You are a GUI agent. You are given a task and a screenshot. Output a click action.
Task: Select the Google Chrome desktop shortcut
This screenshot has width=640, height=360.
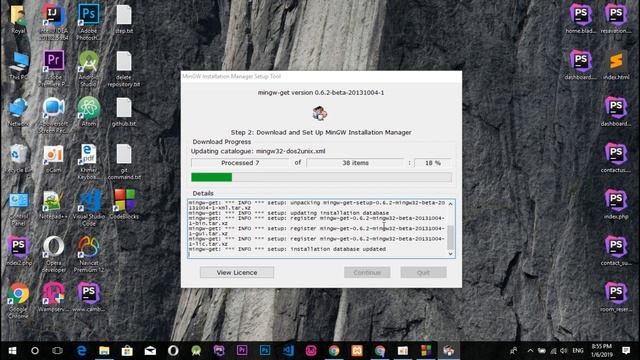click(x=18, y=300)
